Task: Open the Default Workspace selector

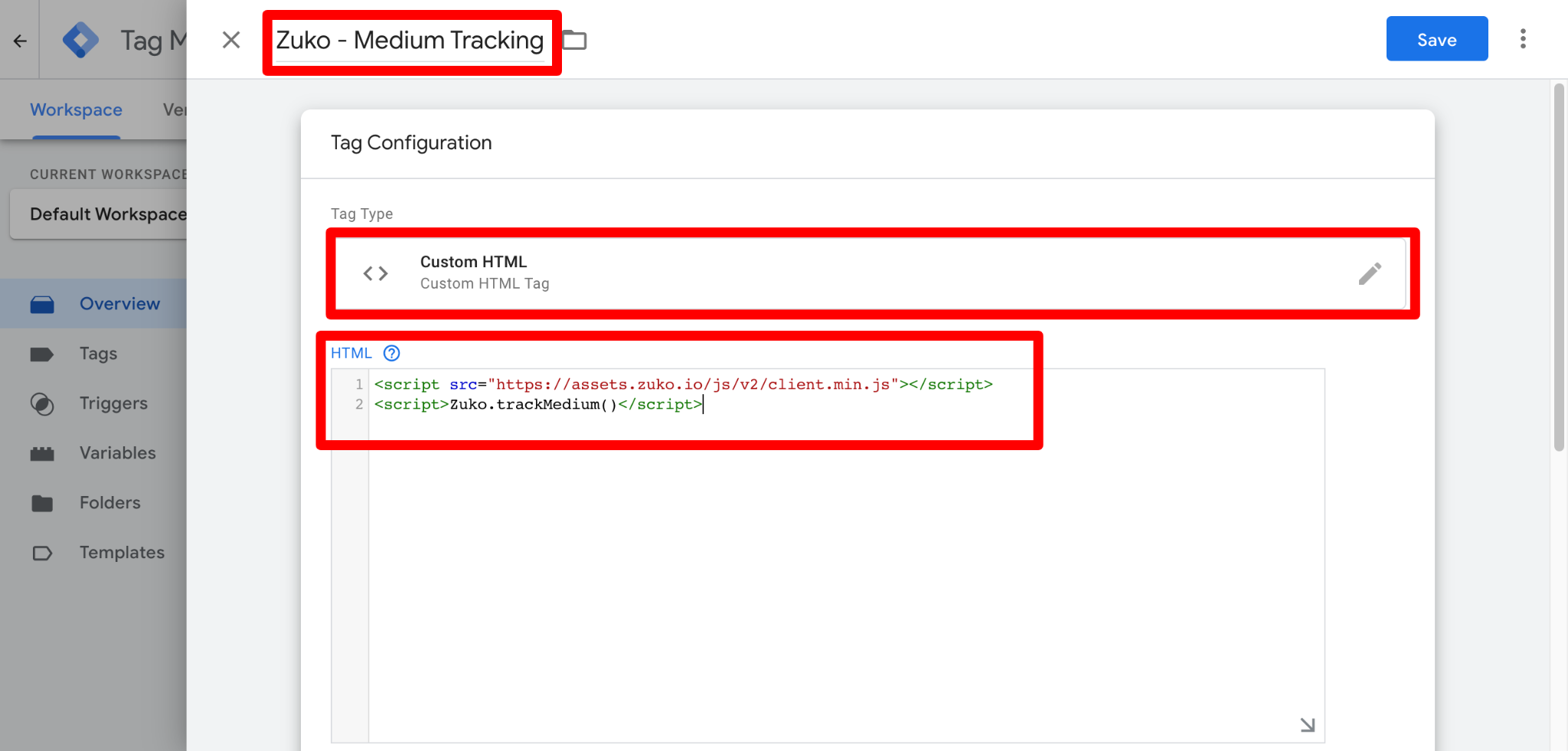Action: [x=109, y=214]
